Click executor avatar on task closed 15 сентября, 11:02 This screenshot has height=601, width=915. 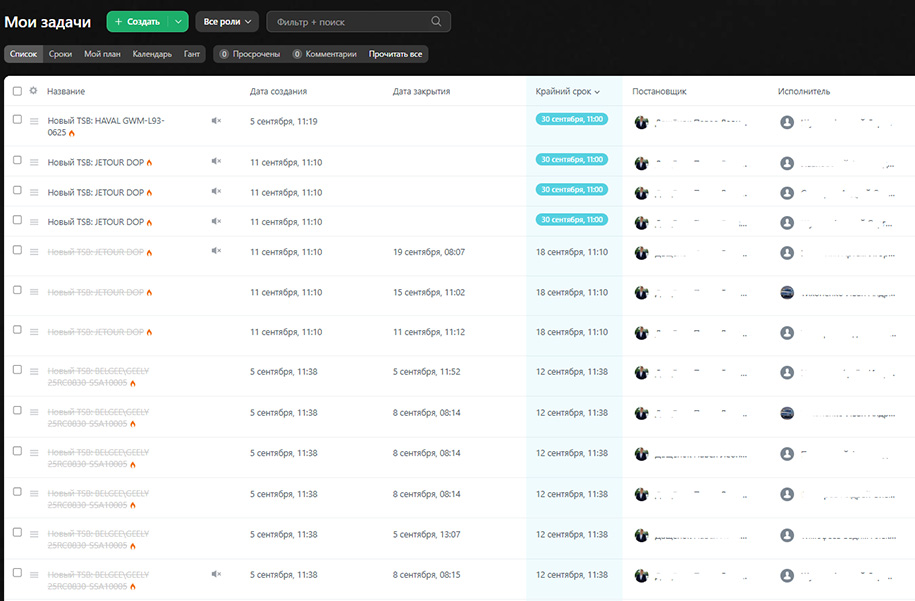(787, 292)
